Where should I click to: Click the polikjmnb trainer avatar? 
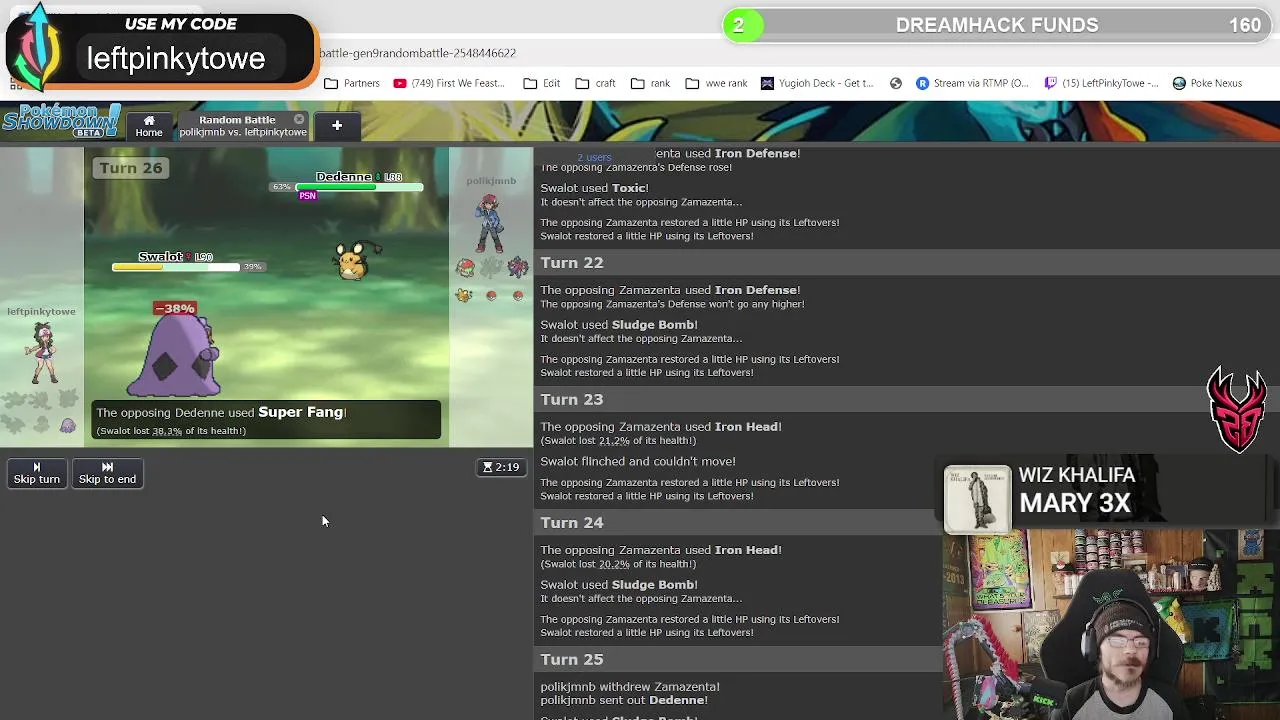pos(489,224)
